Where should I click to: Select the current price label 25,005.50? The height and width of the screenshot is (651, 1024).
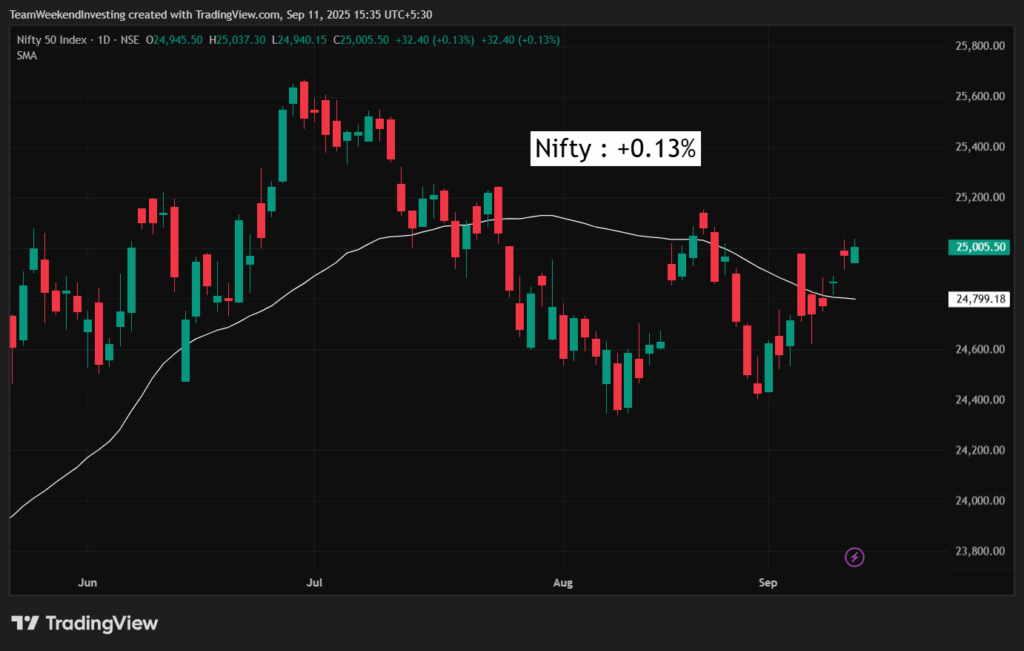979,247
